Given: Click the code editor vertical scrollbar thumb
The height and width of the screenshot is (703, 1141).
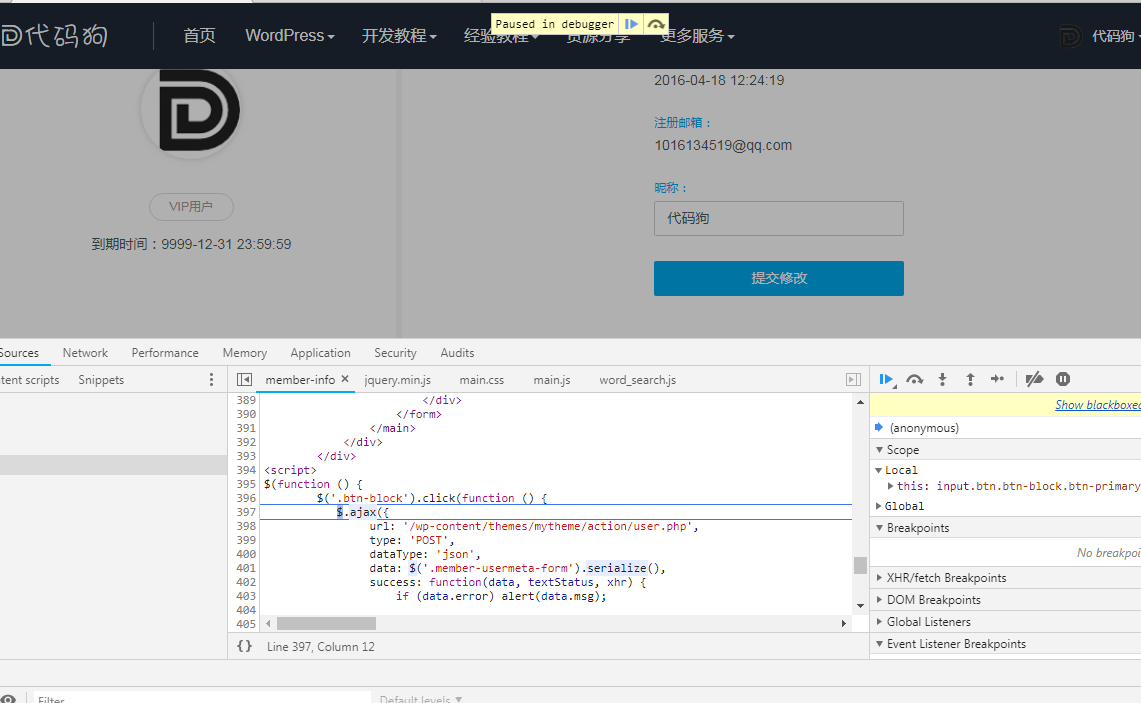Looking at the screenshot, I should coord(860,565).
